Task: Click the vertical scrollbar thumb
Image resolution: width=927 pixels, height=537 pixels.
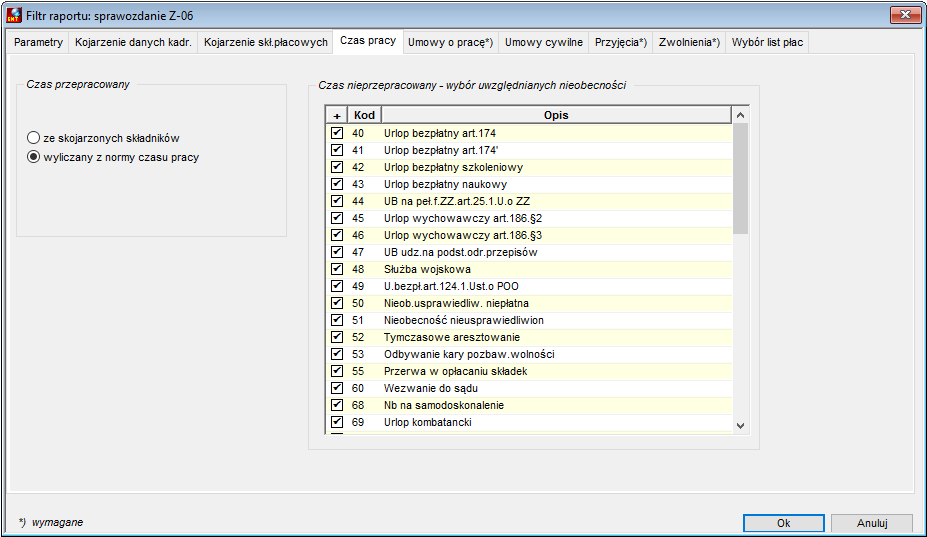Action: [x=740, y=179]
